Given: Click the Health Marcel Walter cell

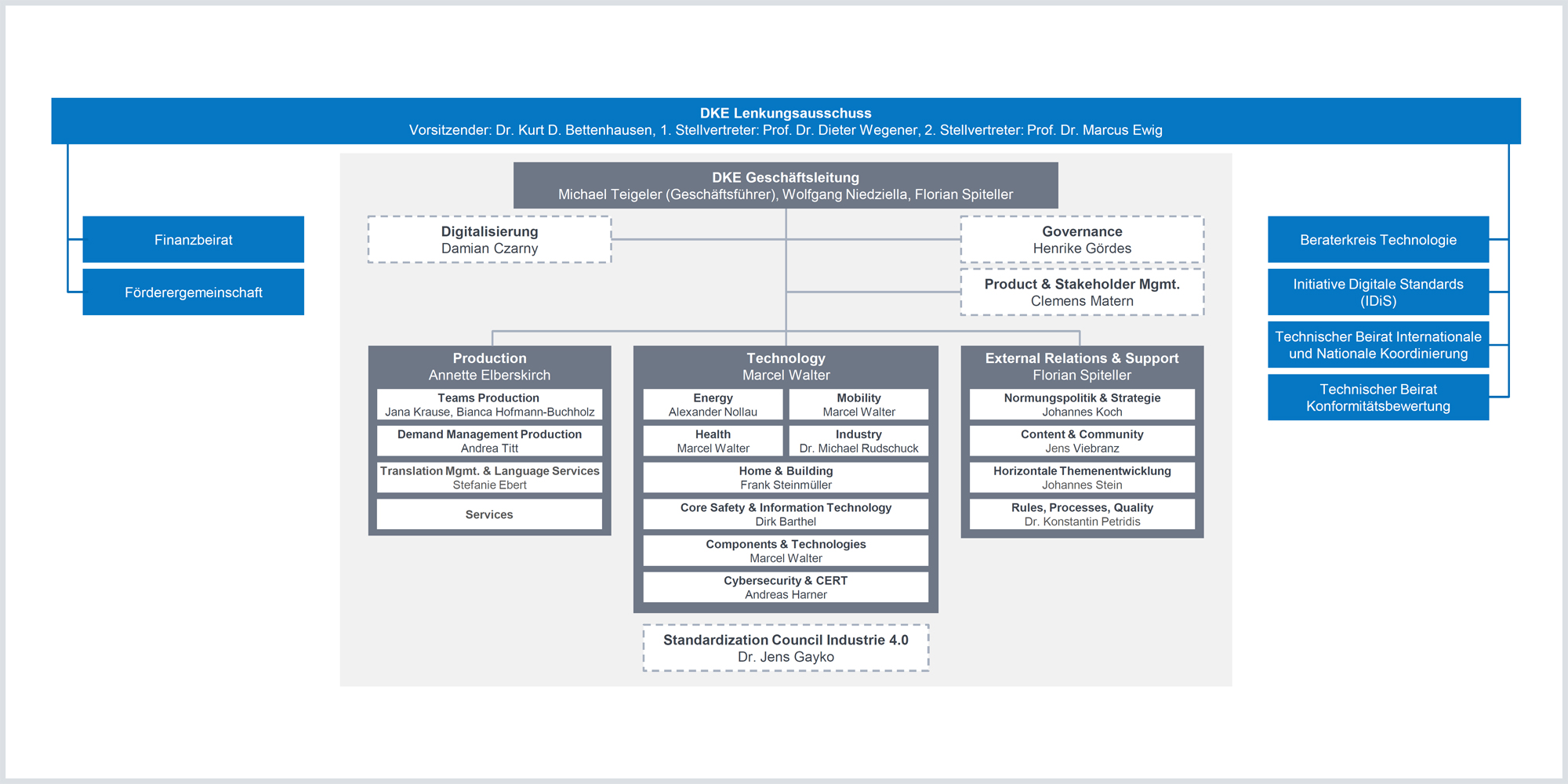Looking at the screenshot, I should click(x=713, y=441).
